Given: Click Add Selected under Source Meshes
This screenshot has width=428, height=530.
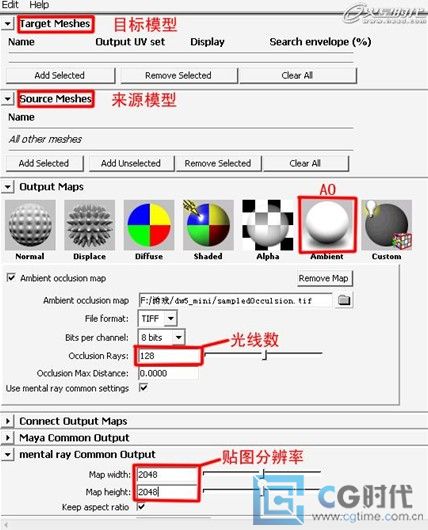Looking at the screenshot, I should coord(44,163).
